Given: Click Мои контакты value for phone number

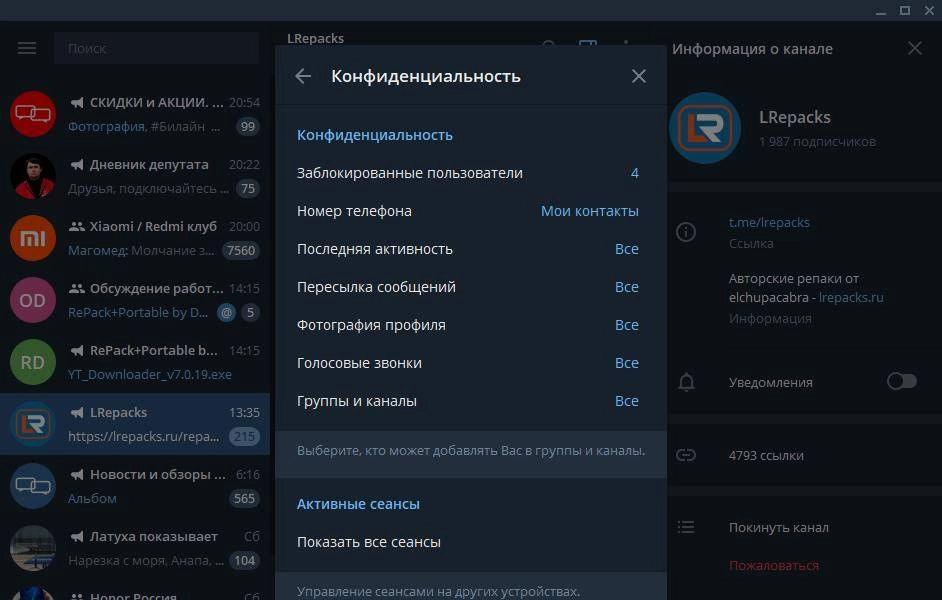Looking at the screenshot, I should tap(589, 211).
